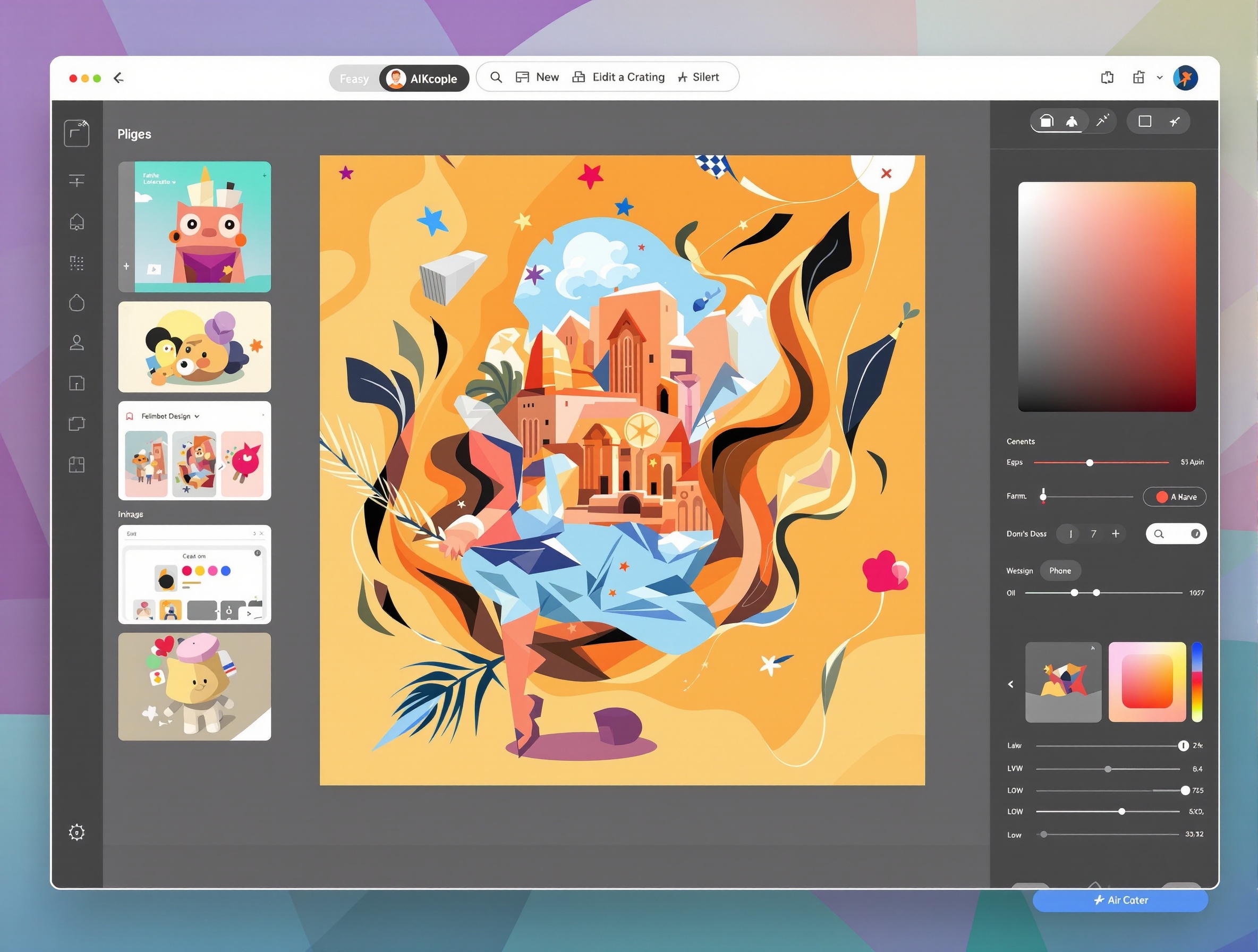
Task: Select the pink monster page thumbnail
Action: tap(194, 226)
